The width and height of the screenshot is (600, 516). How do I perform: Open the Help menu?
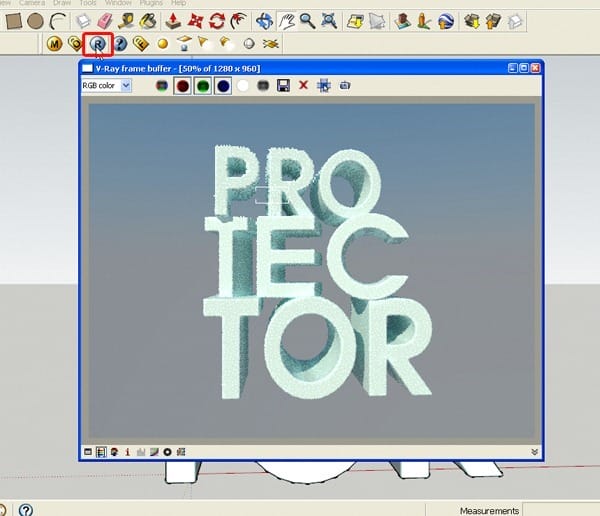(x=178, y=3)
